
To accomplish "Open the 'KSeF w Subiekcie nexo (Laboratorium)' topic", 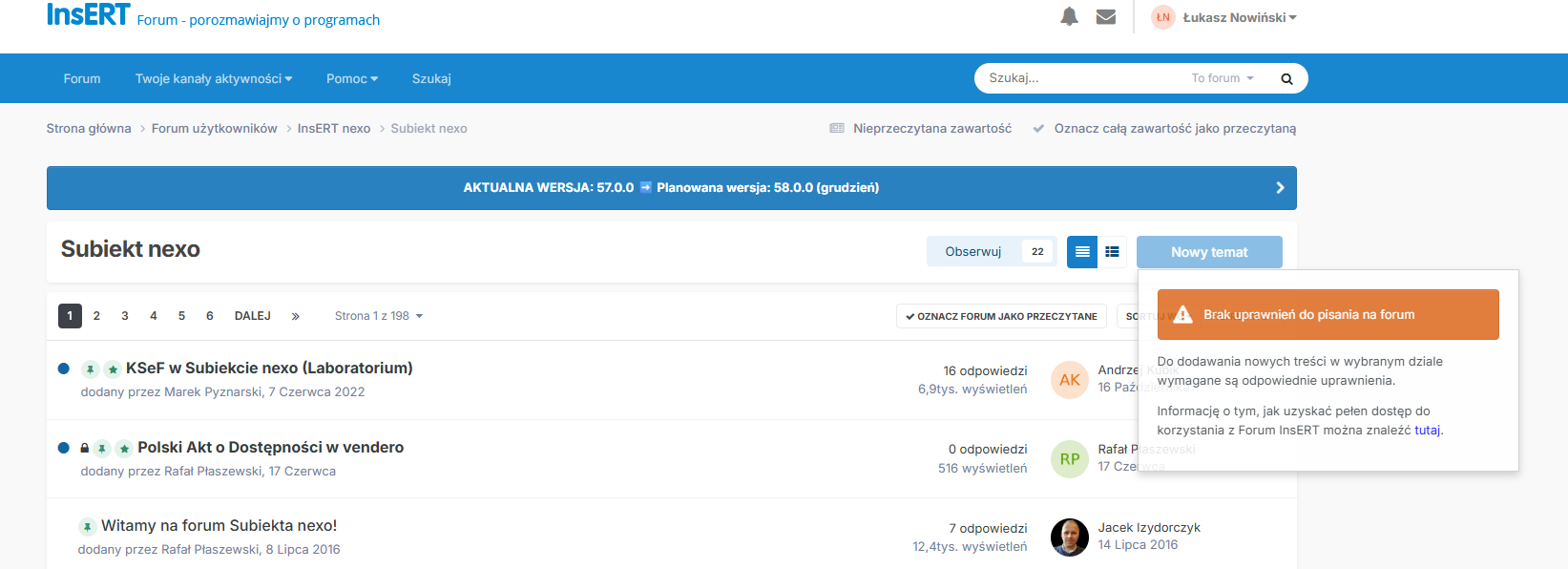I will pyautogui.click(x=269, y=368).
